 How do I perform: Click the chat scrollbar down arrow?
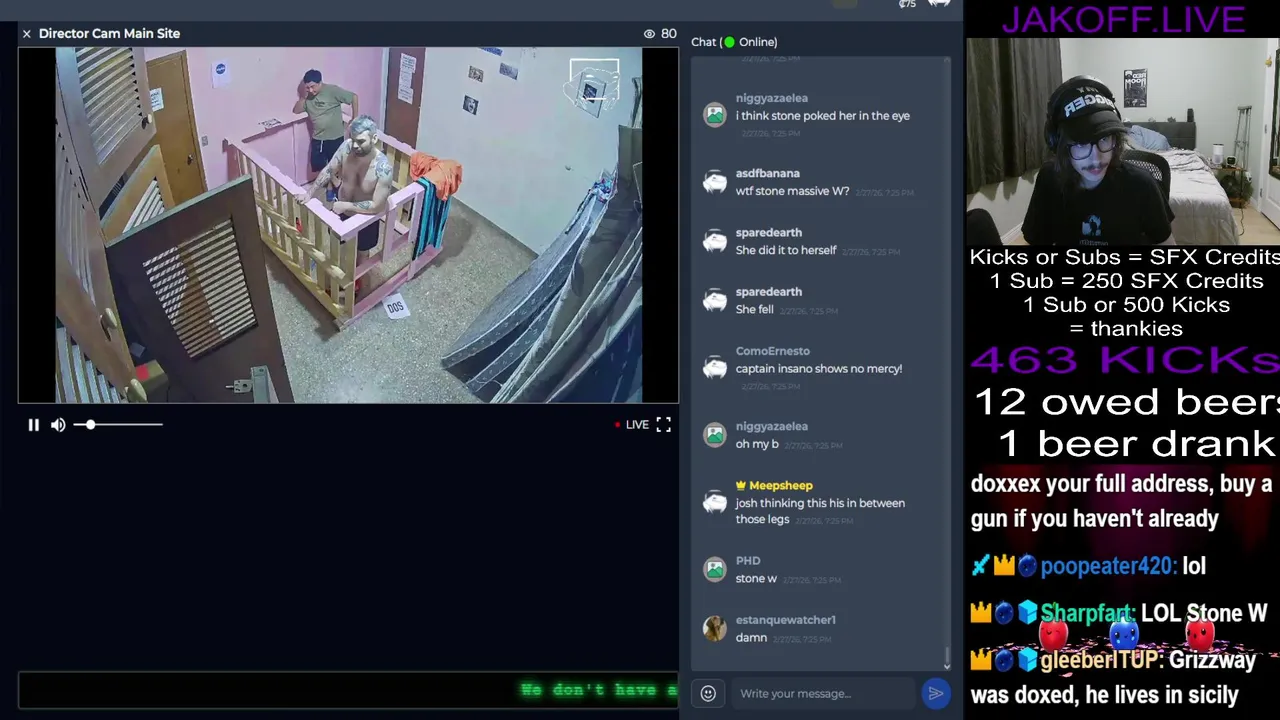coord(946,665)
